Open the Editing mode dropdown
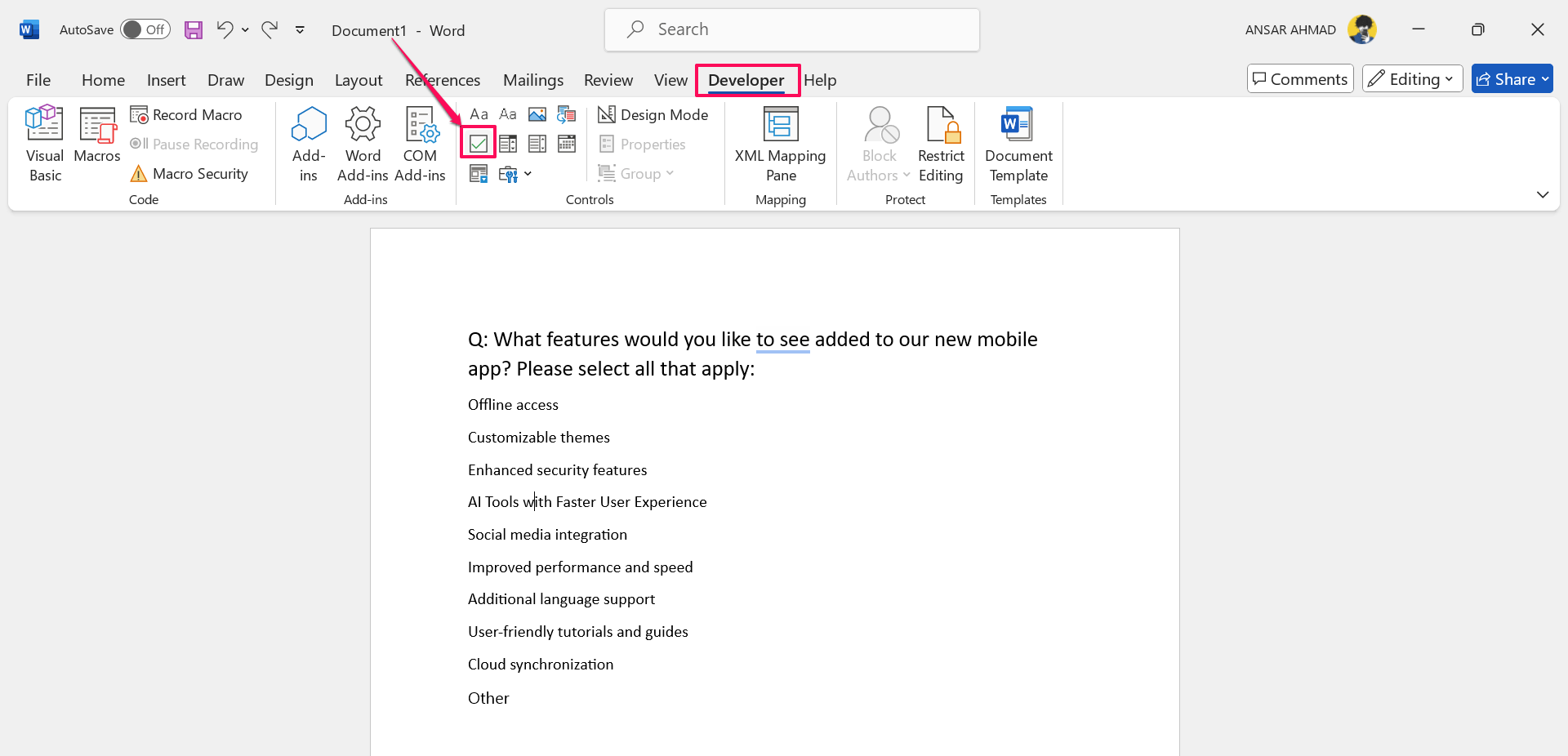Screen dimensions: 1568x756 point(1412,79)
